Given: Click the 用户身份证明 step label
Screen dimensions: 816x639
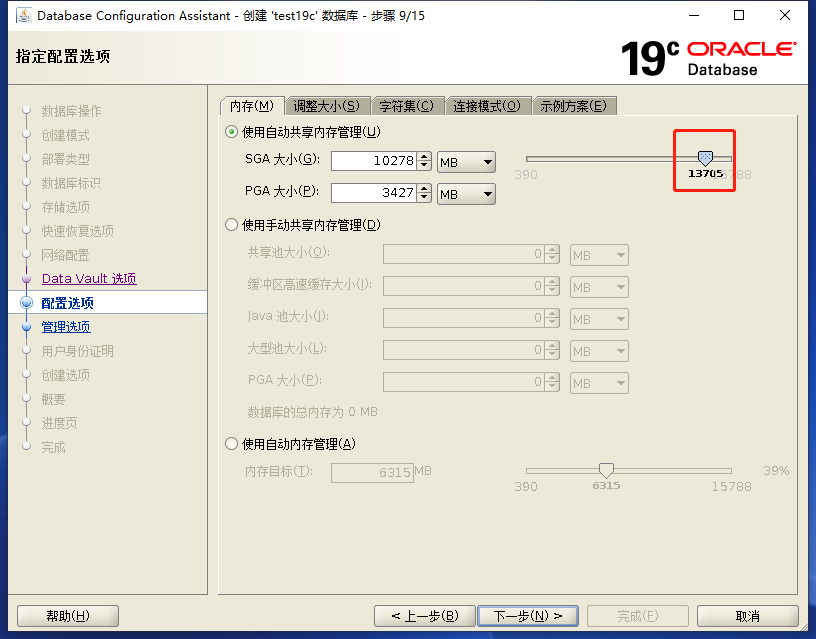Looking at the screenshot, I should 78,351.
